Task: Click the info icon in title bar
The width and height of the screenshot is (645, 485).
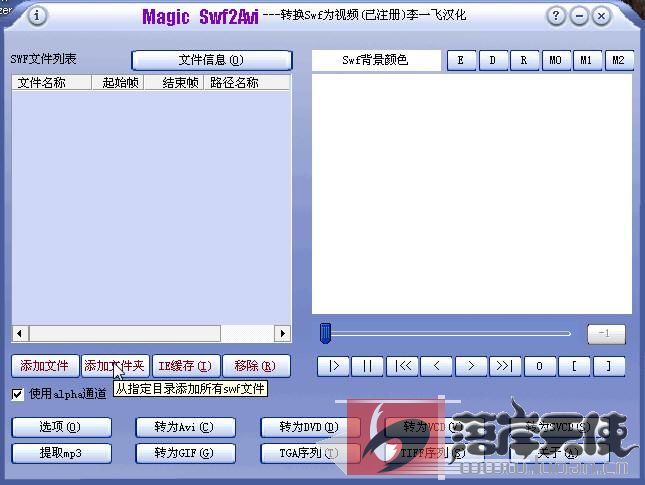Action: click(x=37, y=16)
